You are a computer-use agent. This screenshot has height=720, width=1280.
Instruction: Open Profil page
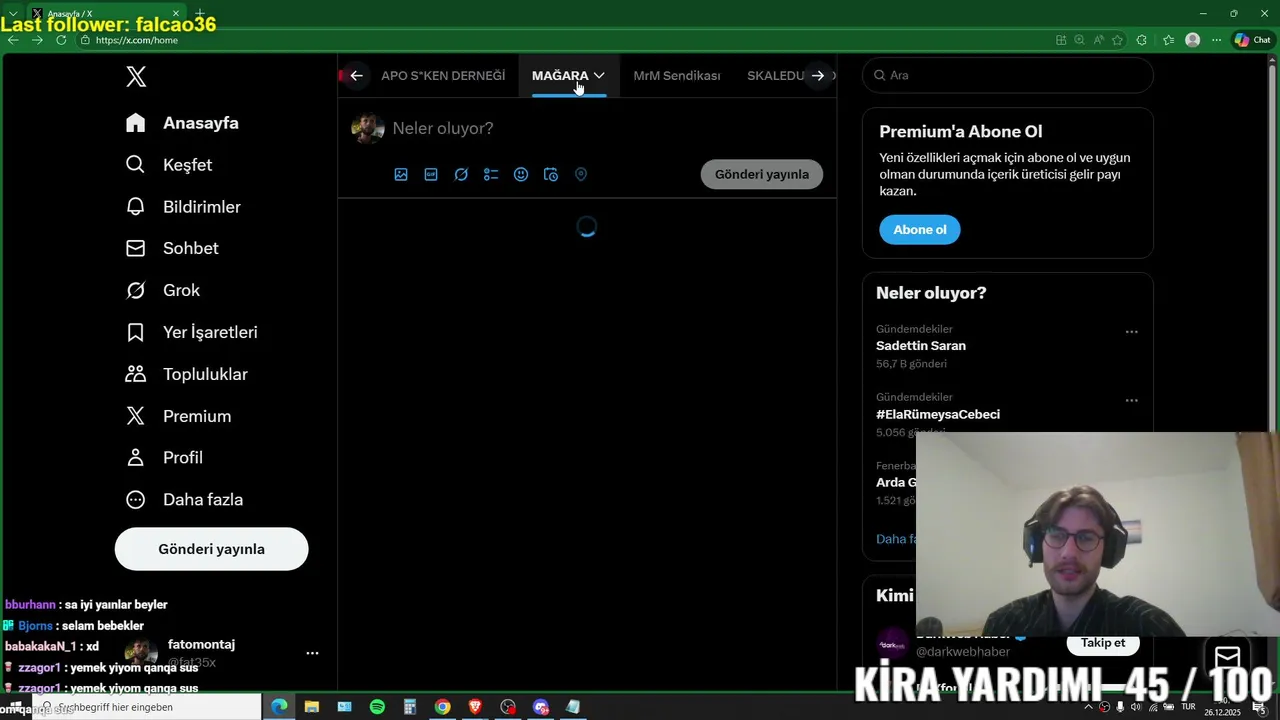tap(164, 457)
